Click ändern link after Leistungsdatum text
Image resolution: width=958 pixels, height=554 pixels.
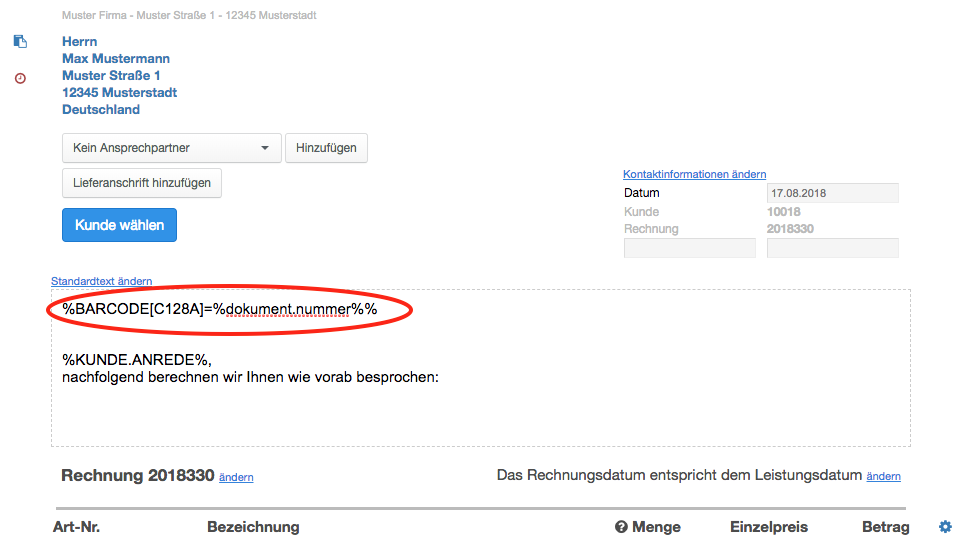point(883,476)
